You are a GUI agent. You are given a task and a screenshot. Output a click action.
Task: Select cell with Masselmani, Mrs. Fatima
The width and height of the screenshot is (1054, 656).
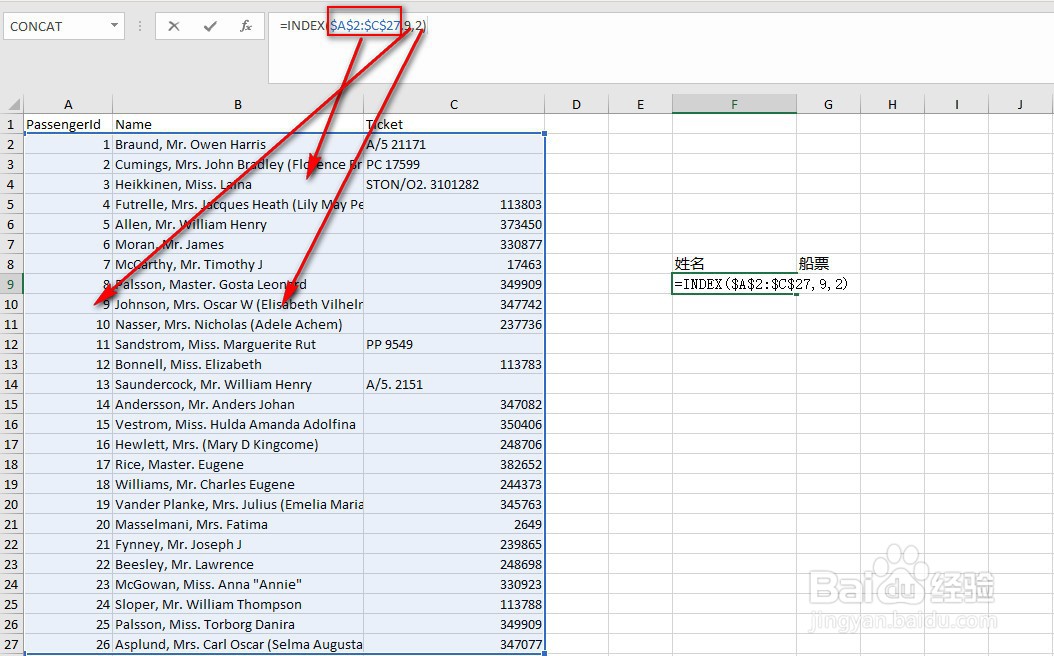[238, 524]
